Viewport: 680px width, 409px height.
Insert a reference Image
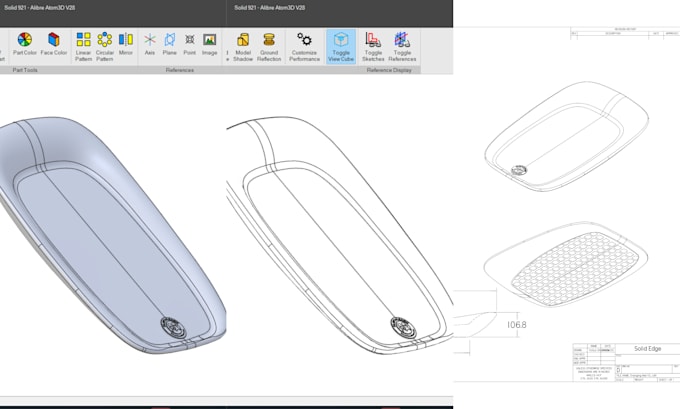(x=209, y=44)
